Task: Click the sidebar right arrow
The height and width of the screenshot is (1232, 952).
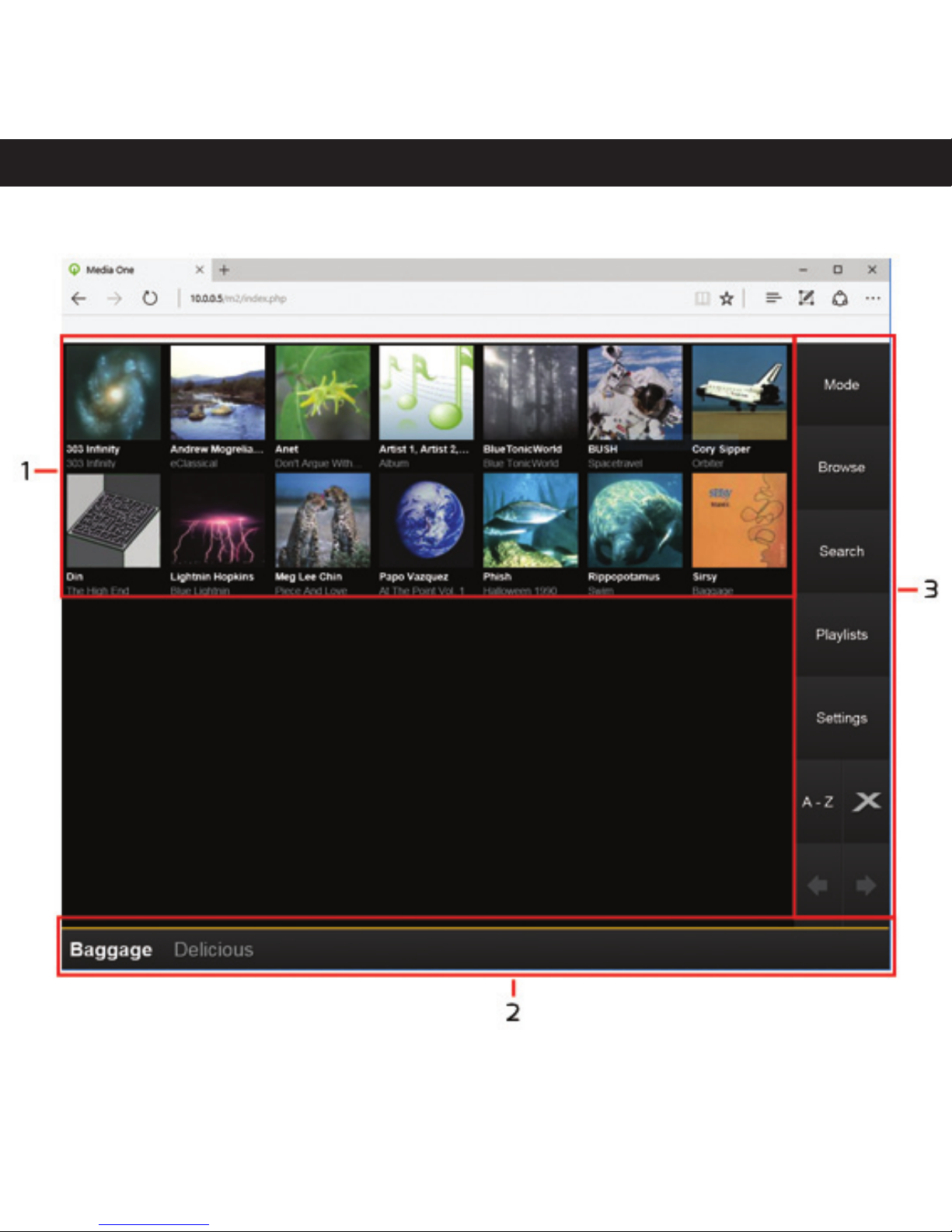Action: 866,885
